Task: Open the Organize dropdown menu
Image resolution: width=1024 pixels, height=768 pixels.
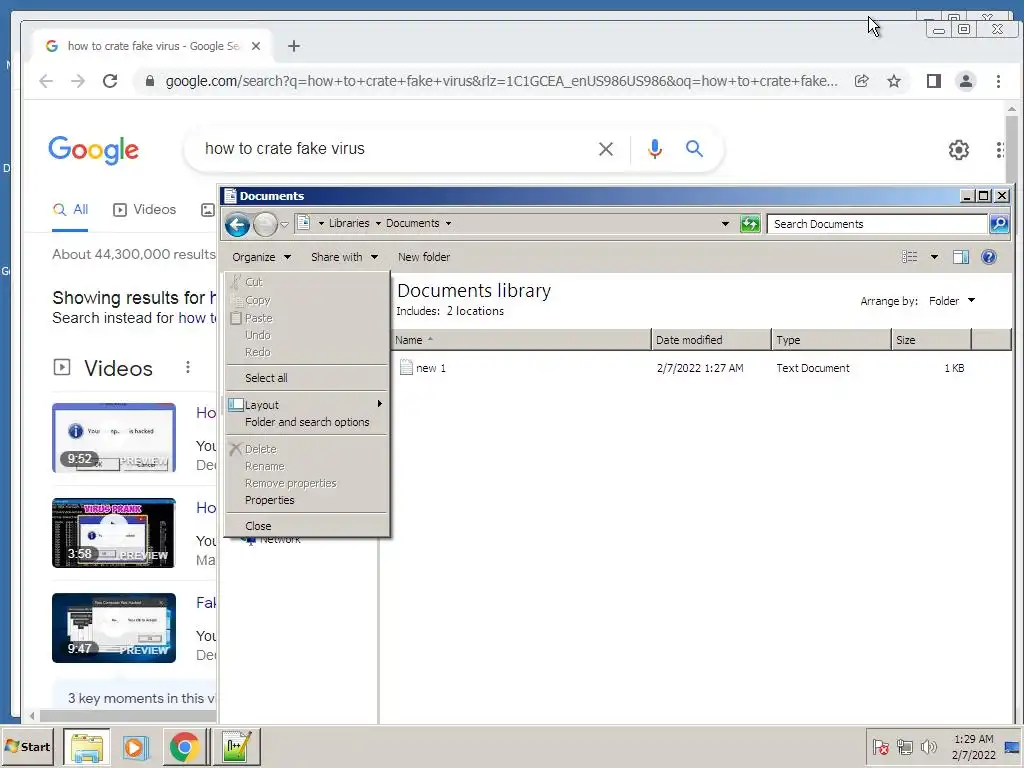Action: 261,257
